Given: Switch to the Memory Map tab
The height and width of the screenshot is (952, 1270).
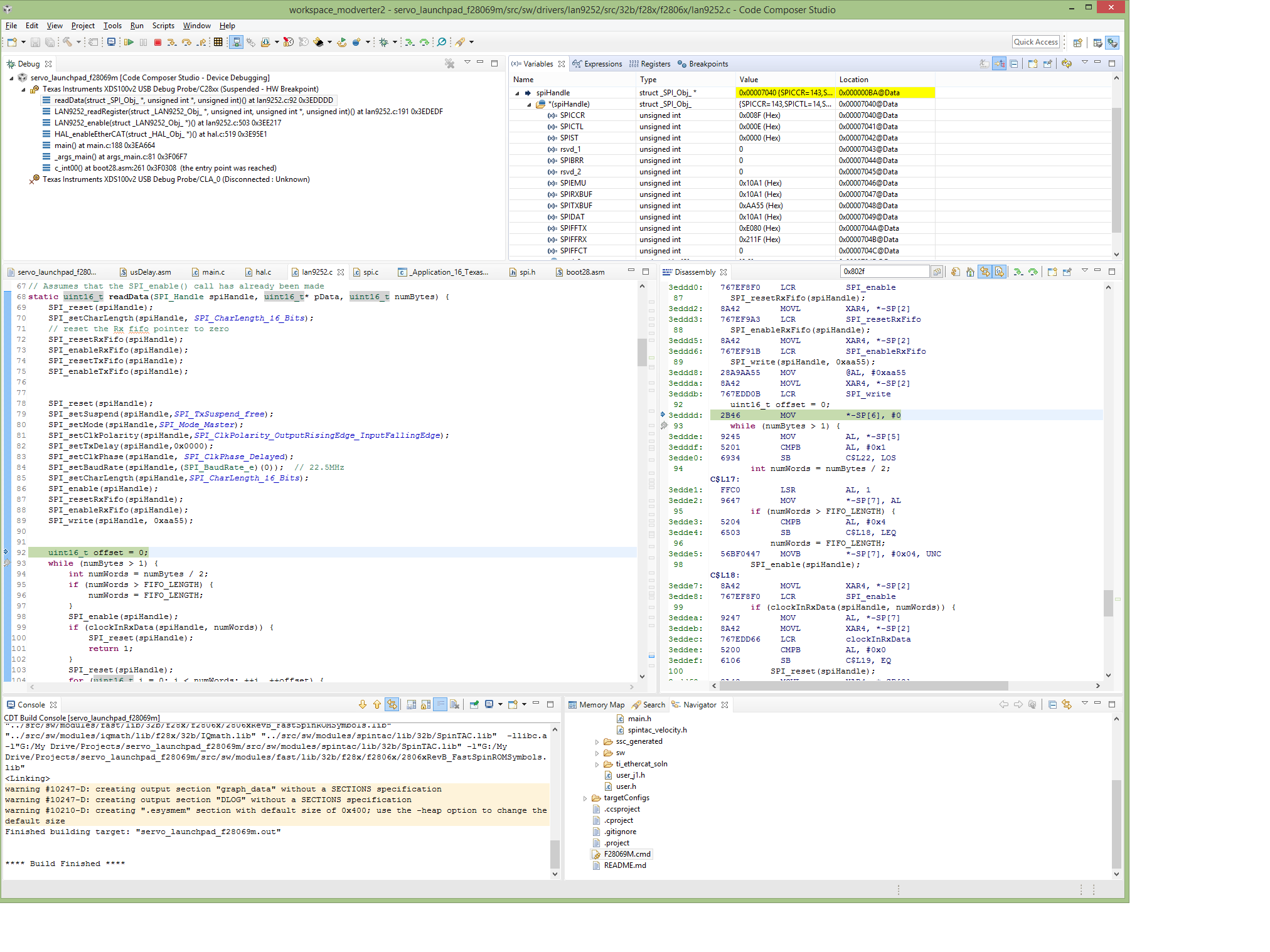Looking at the screenshot, I should [597, 705].
